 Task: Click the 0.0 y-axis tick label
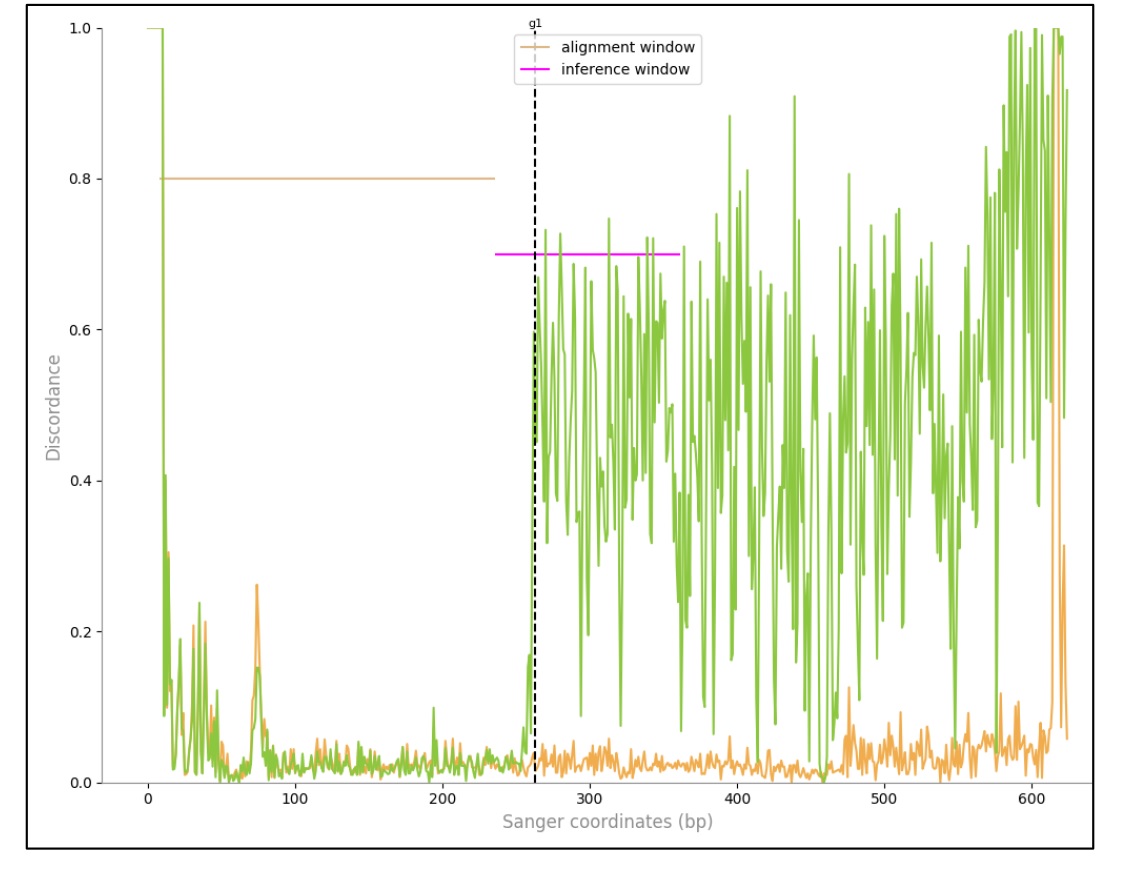click(x=81, y=783)
